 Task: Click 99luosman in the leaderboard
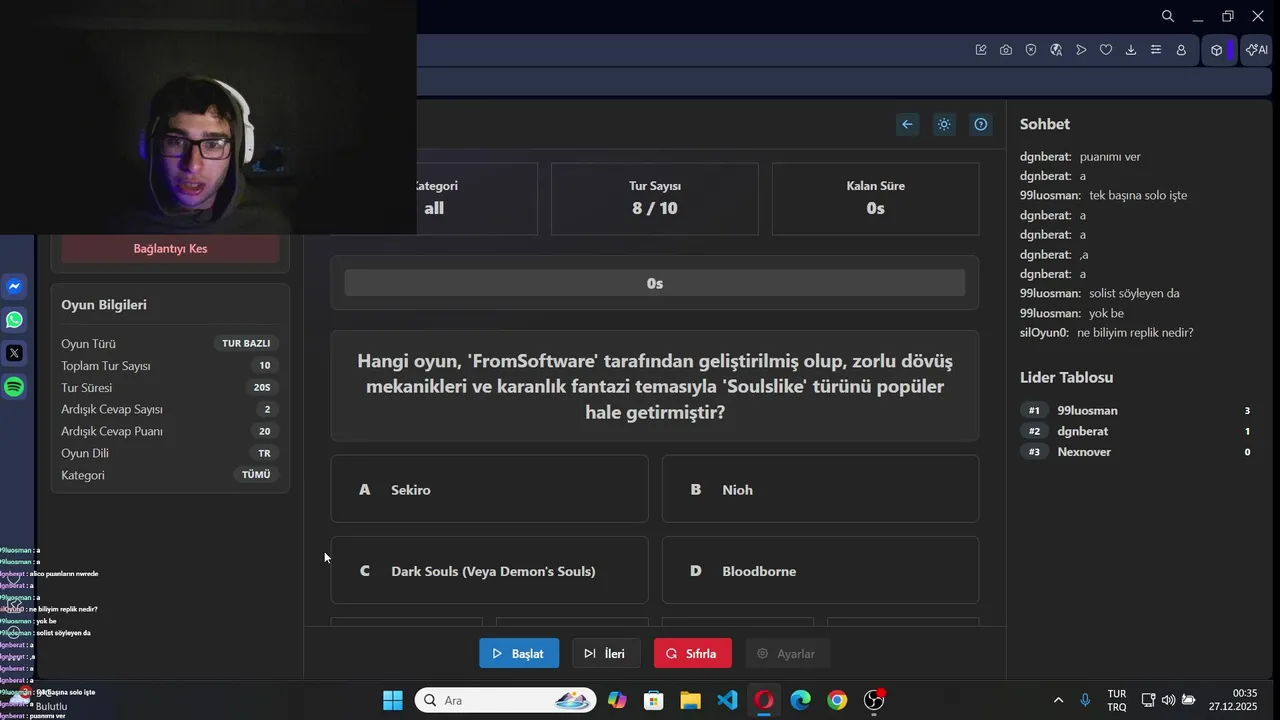pyautogui.click(x=1087, y=411)
